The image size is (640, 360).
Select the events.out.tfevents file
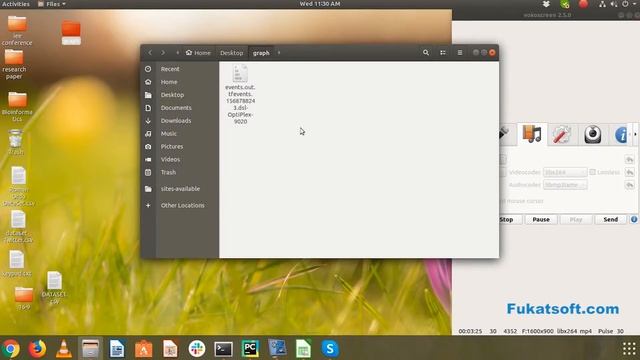click(240, 94)
